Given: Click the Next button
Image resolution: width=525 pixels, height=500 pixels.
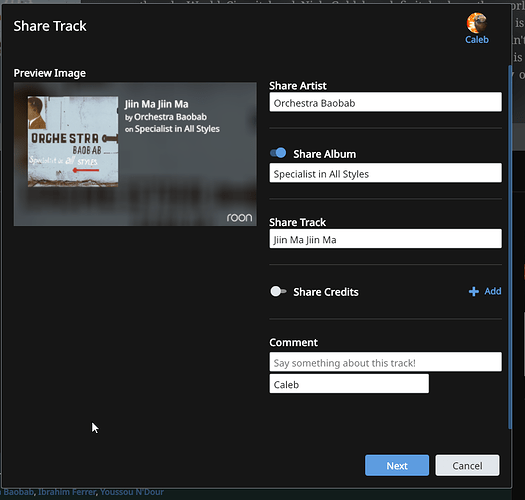Looking at the screenshot, I should click(x=397, y=465).
